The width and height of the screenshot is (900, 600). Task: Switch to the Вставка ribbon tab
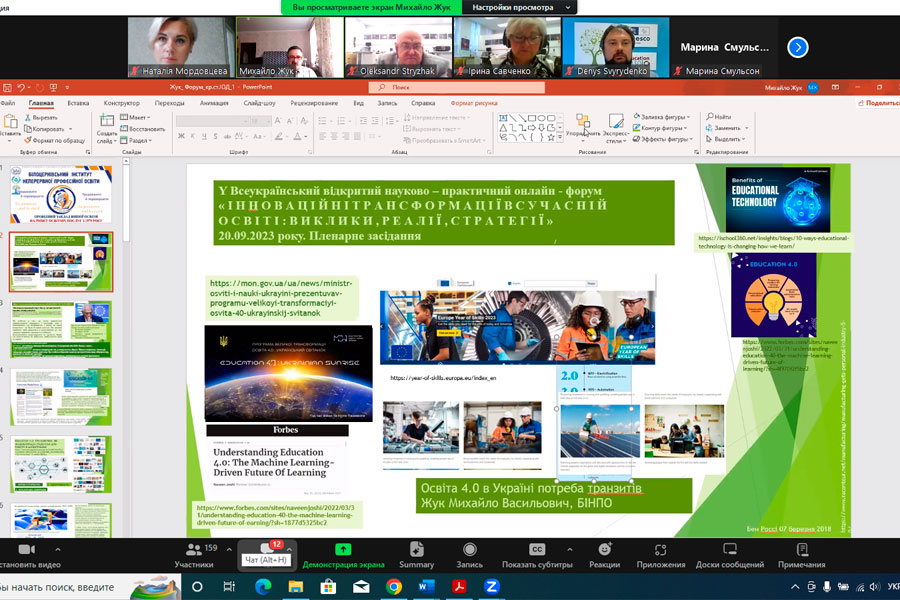(78, 103)
